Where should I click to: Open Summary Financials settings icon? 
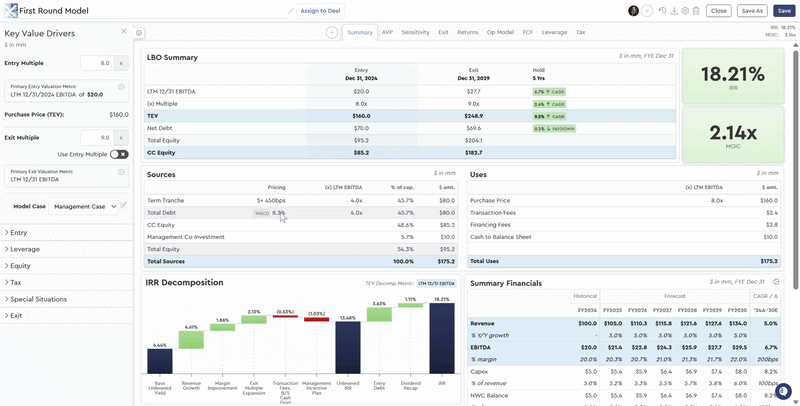click(x=776, y=282)
